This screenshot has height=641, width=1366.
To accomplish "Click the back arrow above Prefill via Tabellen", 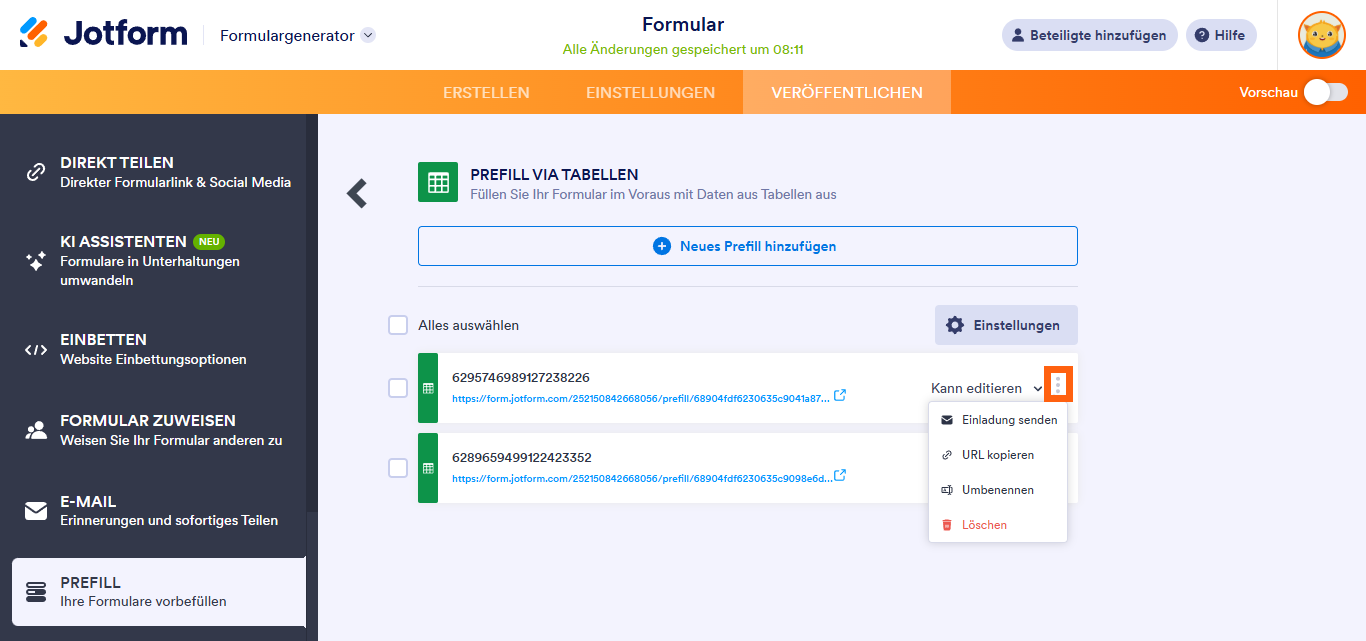I will coord(356,193).
